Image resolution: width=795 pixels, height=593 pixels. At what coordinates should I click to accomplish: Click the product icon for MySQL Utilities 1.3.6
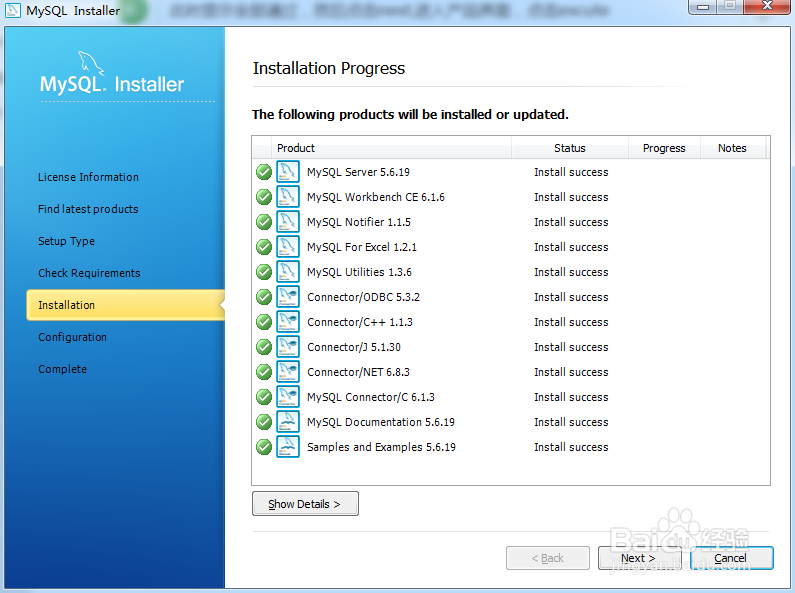coord(287,272)
